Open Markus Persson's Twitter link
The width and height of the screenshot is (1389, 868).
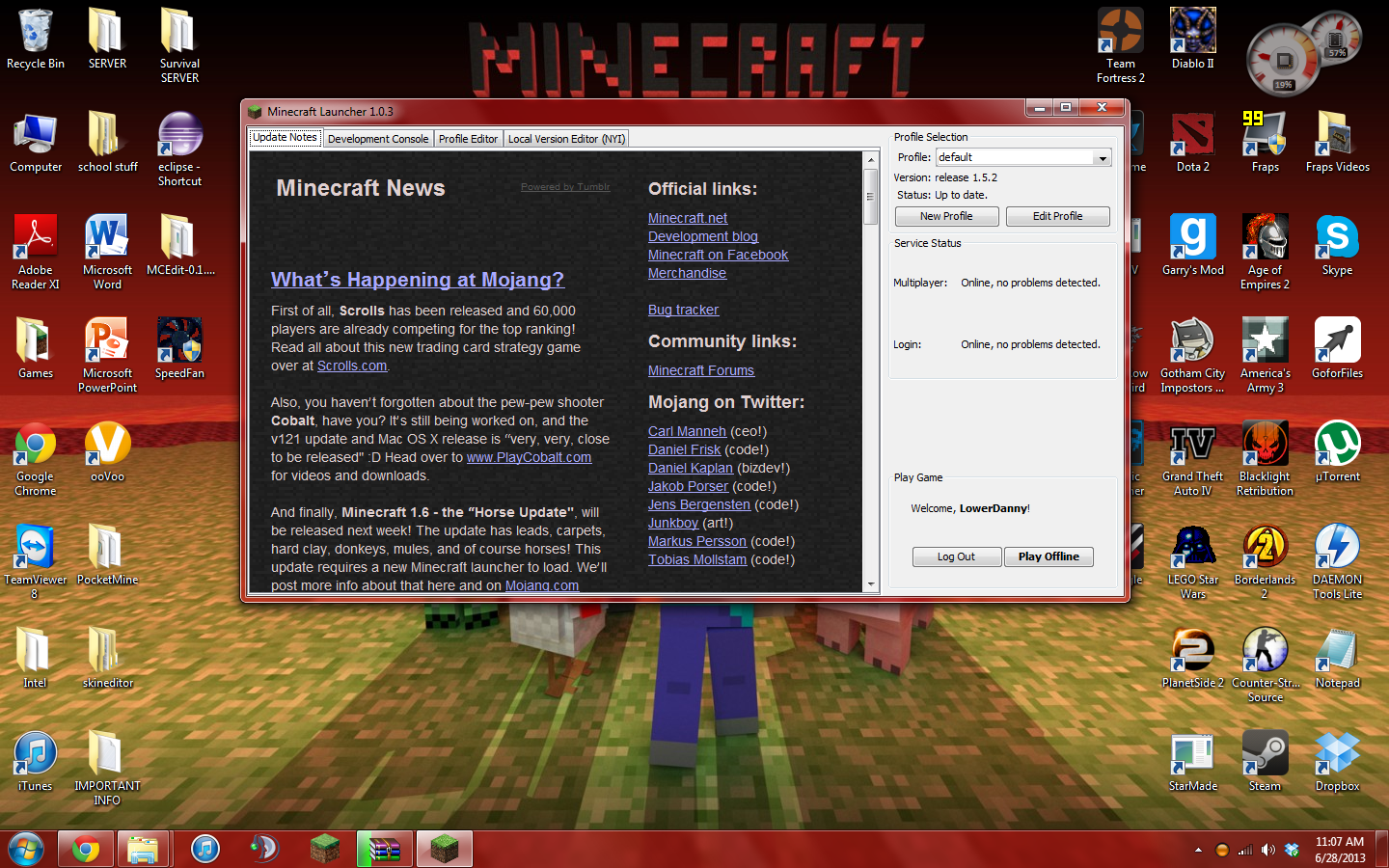[x=697, y=541]
